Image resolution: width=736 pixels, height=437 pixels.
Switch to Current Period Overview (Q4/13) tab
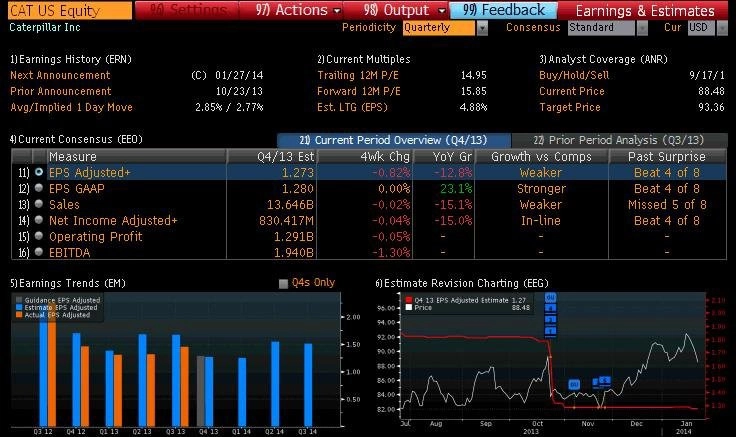click(393, 140)
